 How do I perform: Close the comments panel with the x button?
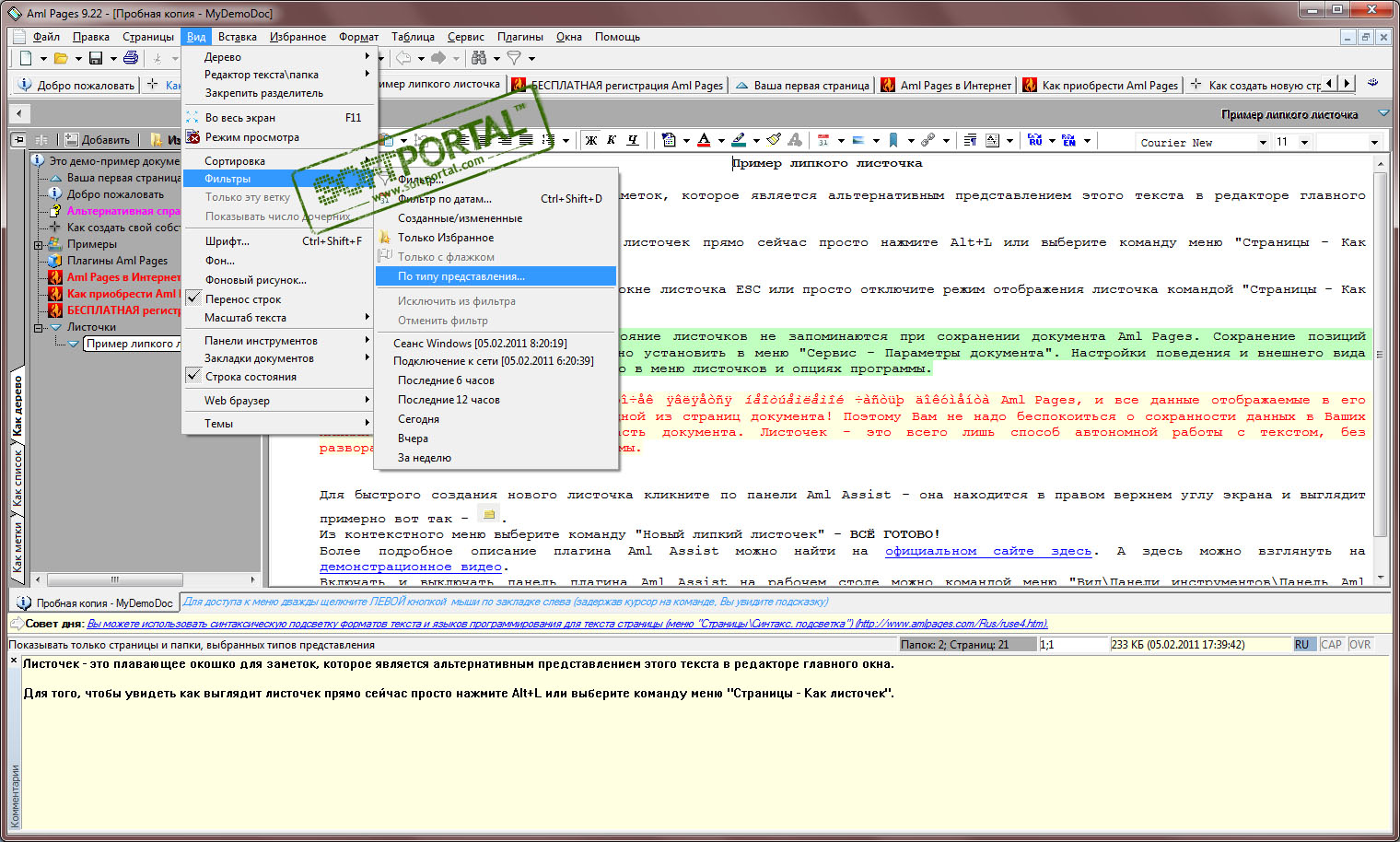14,661
